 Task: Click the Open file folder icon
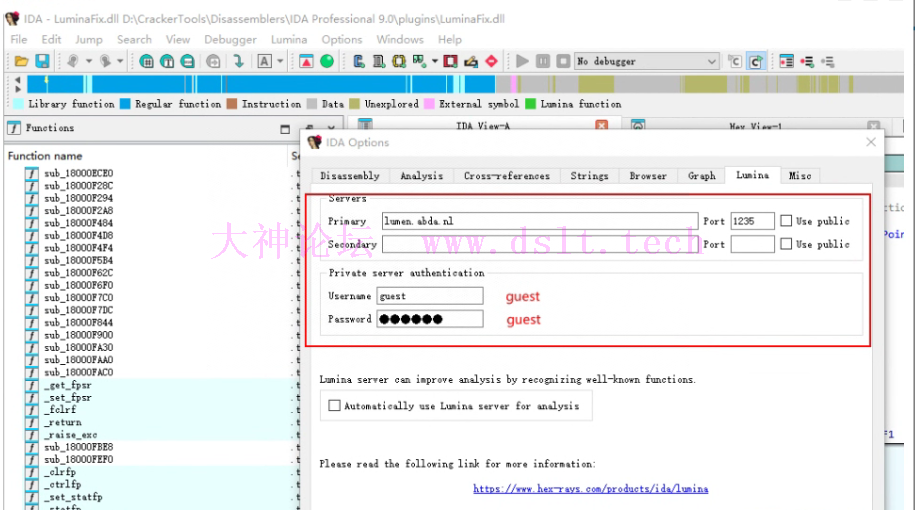coord(20,62)
